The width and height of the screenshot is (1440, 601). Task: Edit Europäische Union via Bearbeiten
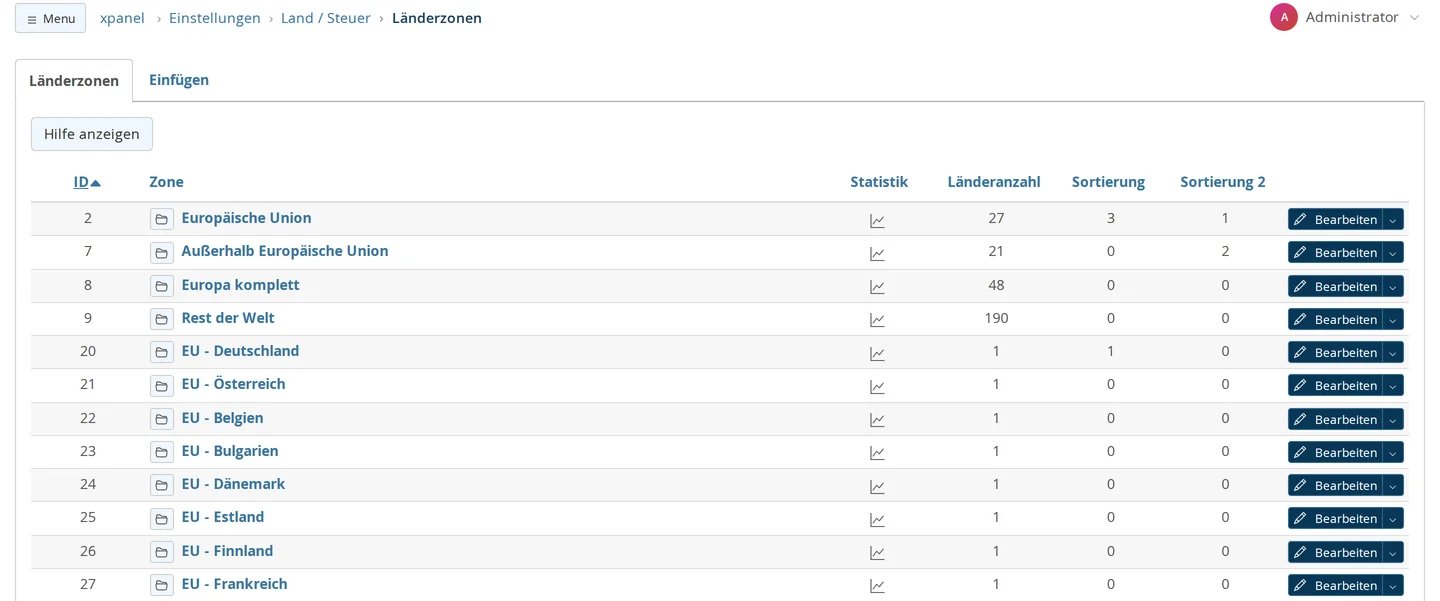tap(1335, 219)
